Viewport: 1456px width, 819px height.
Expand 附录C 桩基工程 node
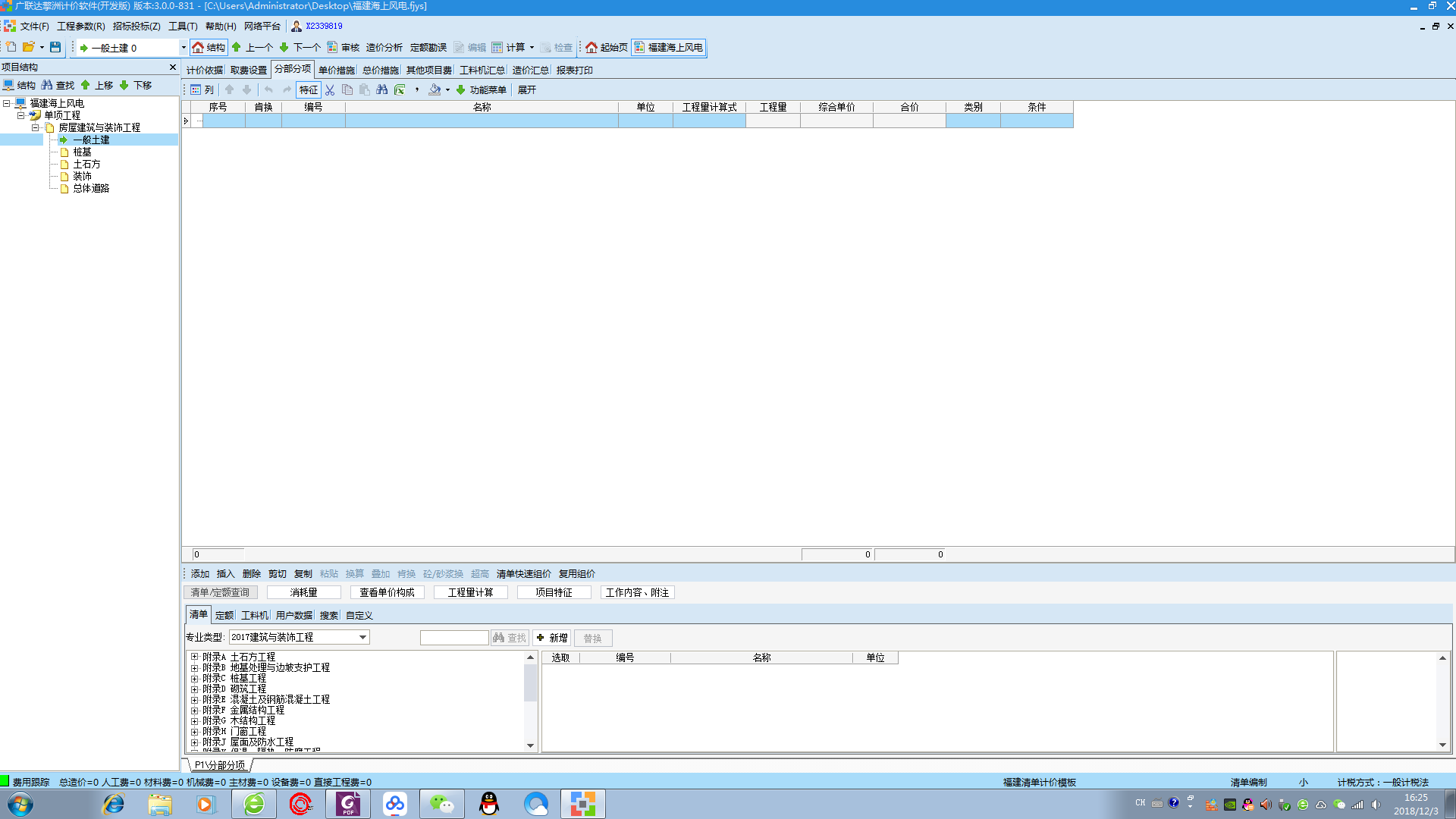pyautogui.click(x=195, y=678)
